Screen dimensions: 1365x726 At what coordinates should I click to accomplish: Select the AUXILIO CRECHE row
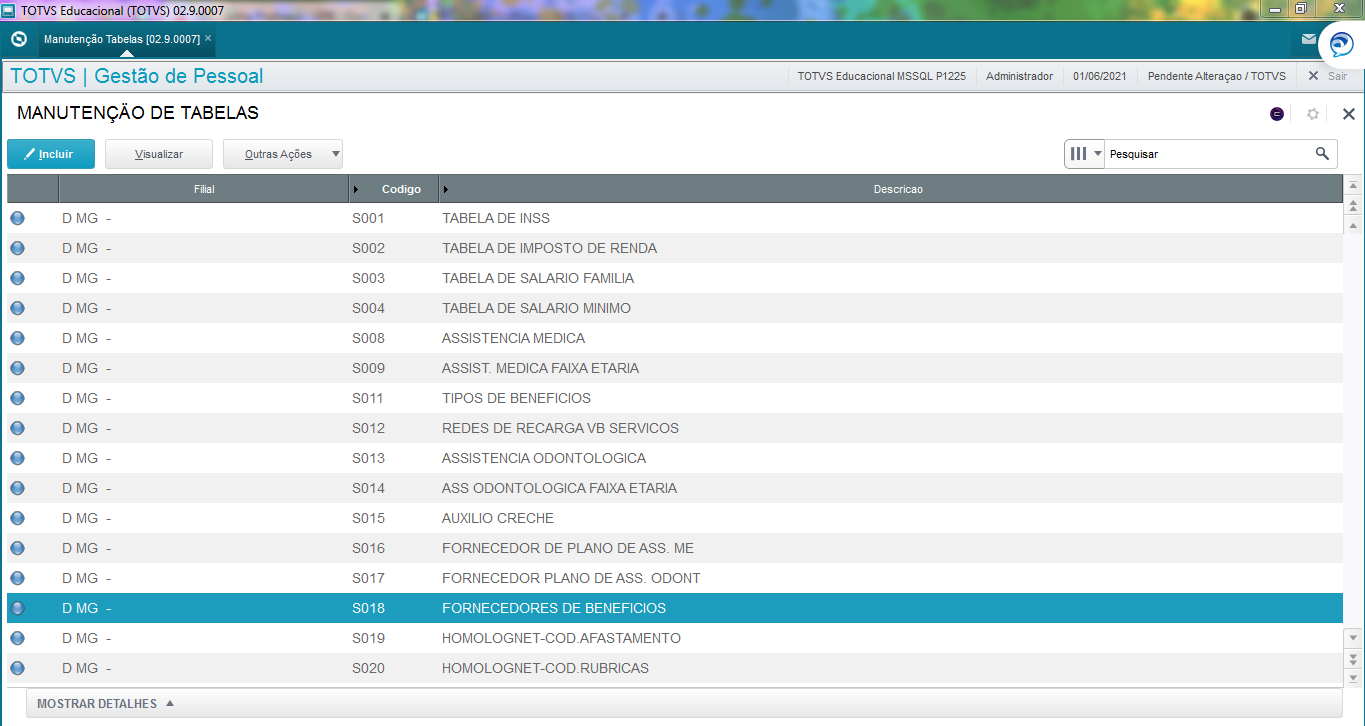pyautogui.click(x=675, y=518)
